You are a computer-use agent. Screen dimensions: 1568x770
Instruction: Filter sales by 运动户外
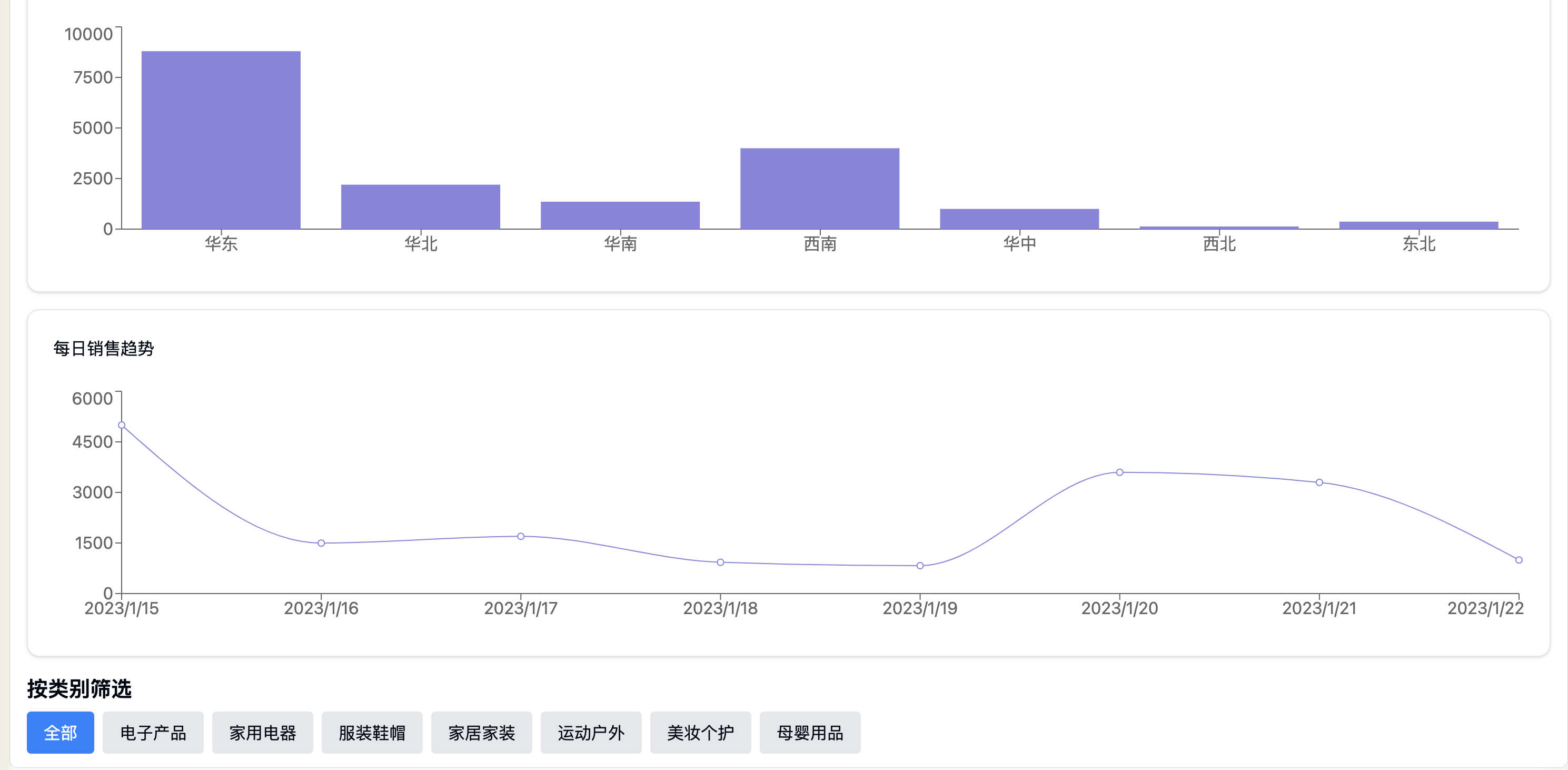(x=591, y=732)
